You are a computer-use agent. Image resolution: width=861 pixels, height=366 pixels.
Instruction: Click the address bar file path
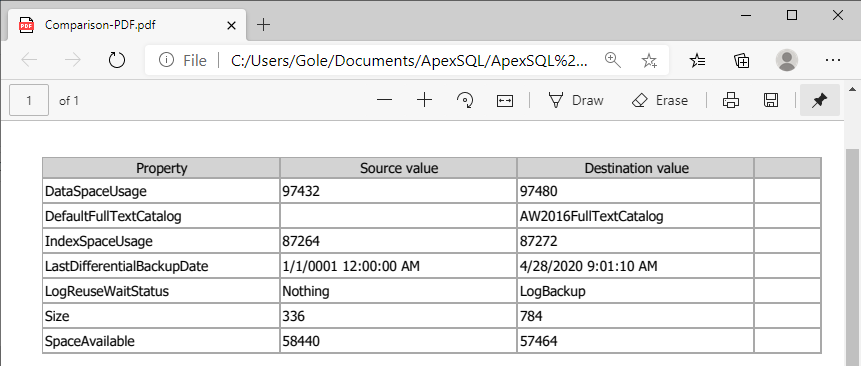pyautogui.click(x=409, y=60)
